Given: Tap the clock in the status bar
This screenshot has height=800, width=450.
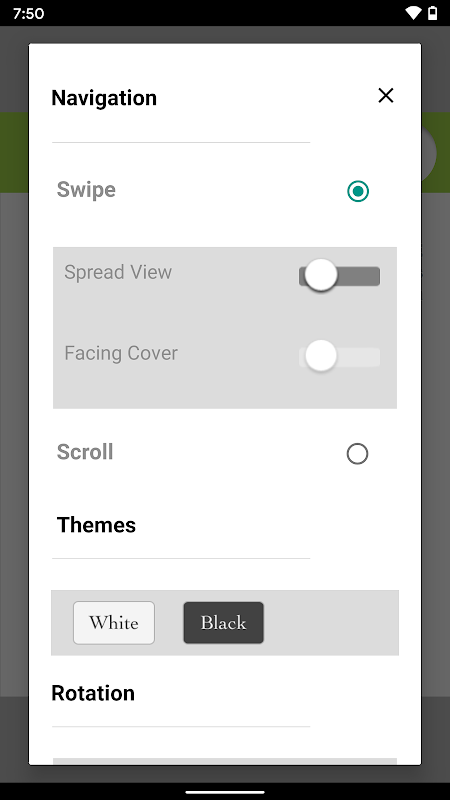Looking at the screenshot, I should click(29, 13).
